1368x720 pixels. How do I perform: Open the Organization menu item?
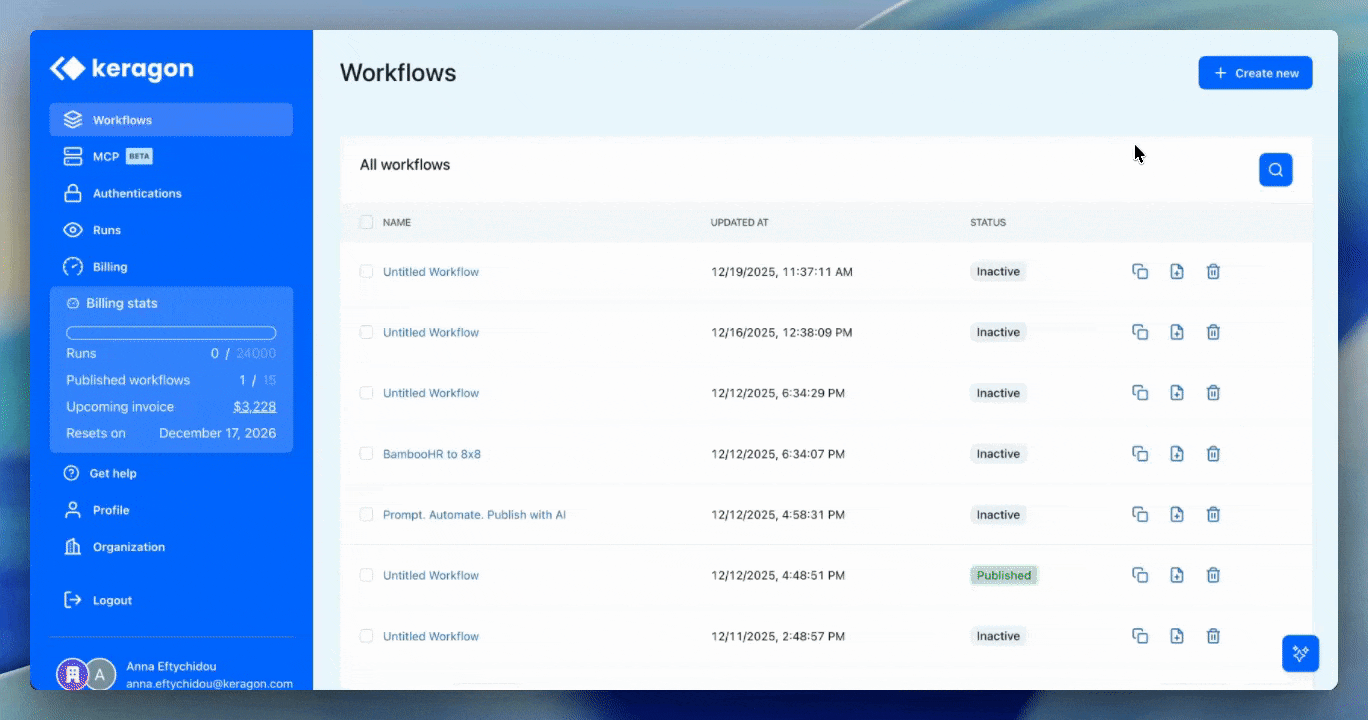click(128, 547)
